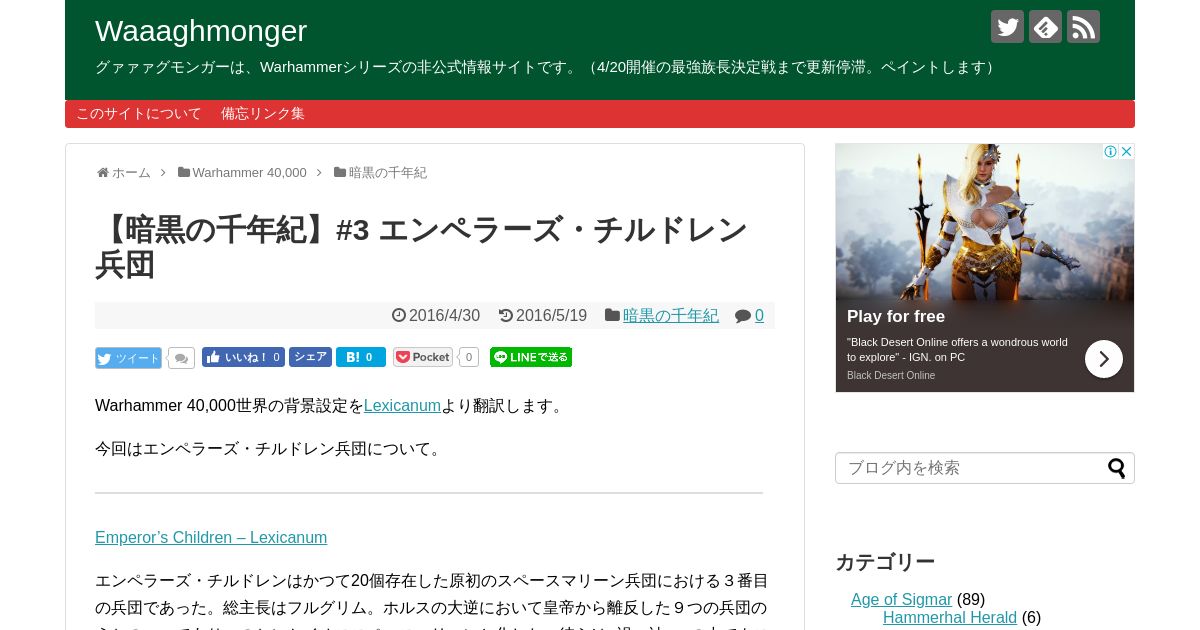Open 暗黒の千年紀 category link in post meta
This screenshot has height=630, width=1200.
[x=671, y=316]
